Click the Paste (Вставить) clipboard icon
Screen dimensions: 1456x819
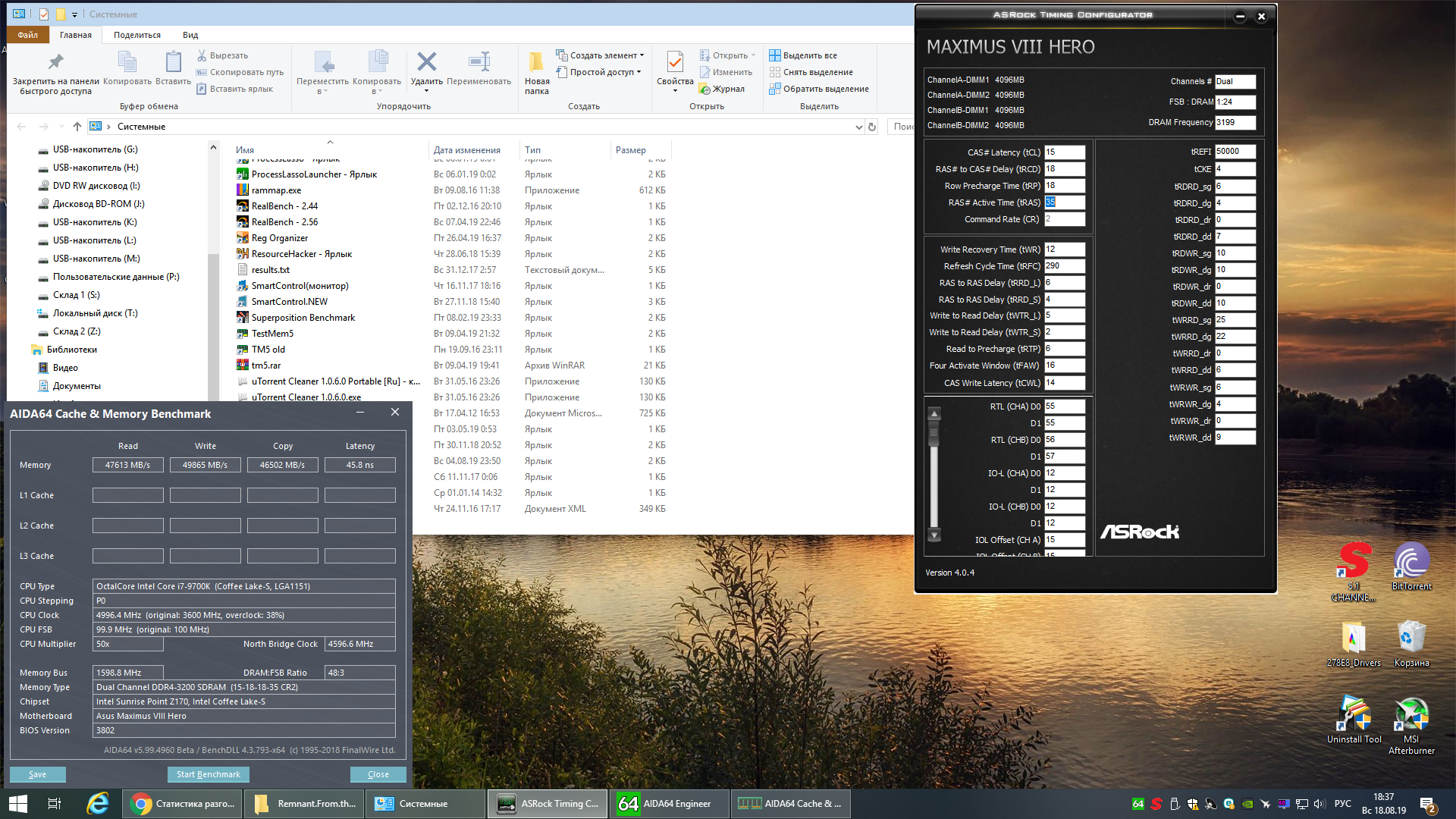click(173, 63)
